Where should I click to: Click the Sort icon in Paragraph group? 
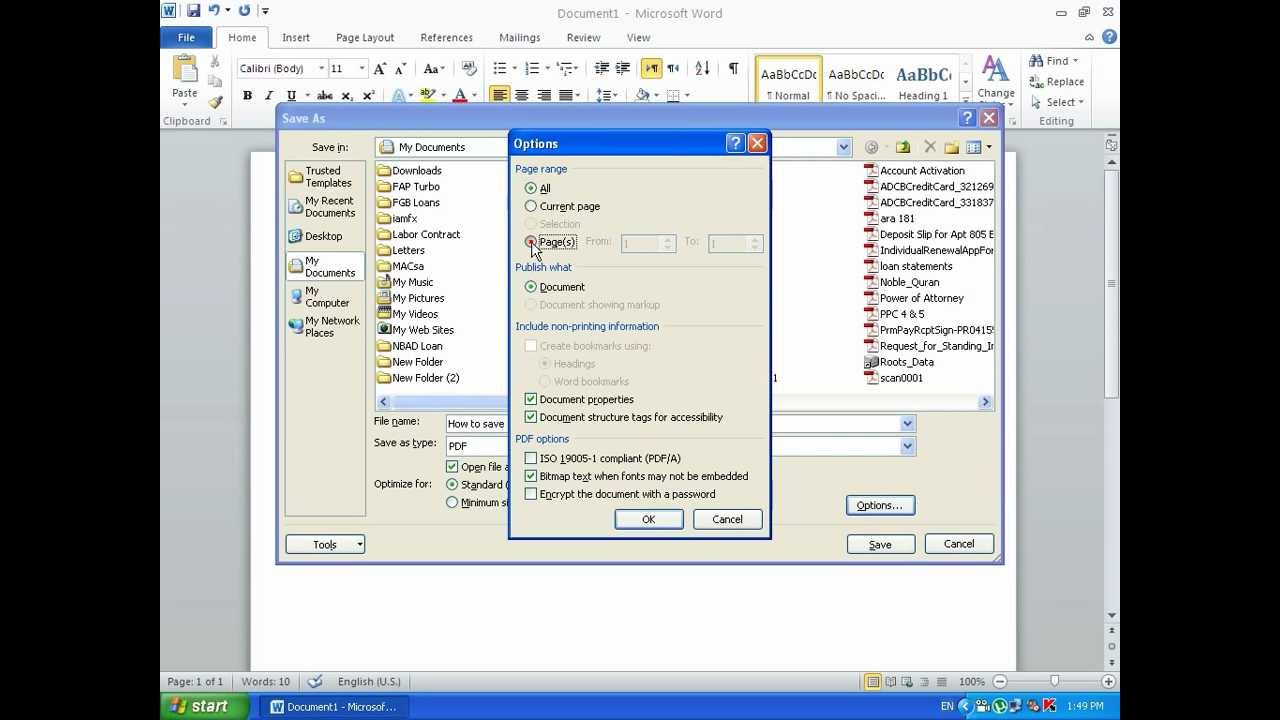pyautogui.click(x=702, y=69)
